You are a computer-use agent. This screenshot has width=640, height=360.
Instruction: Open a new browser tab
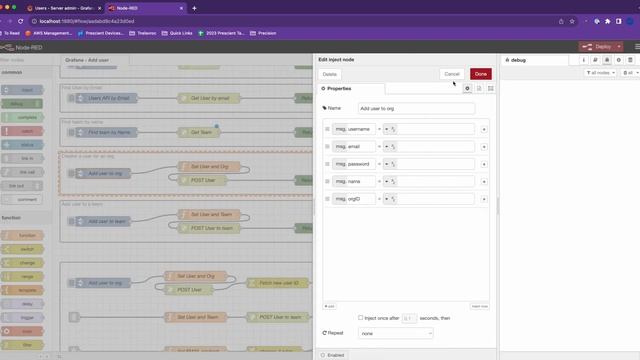click(x=194, y=8)
